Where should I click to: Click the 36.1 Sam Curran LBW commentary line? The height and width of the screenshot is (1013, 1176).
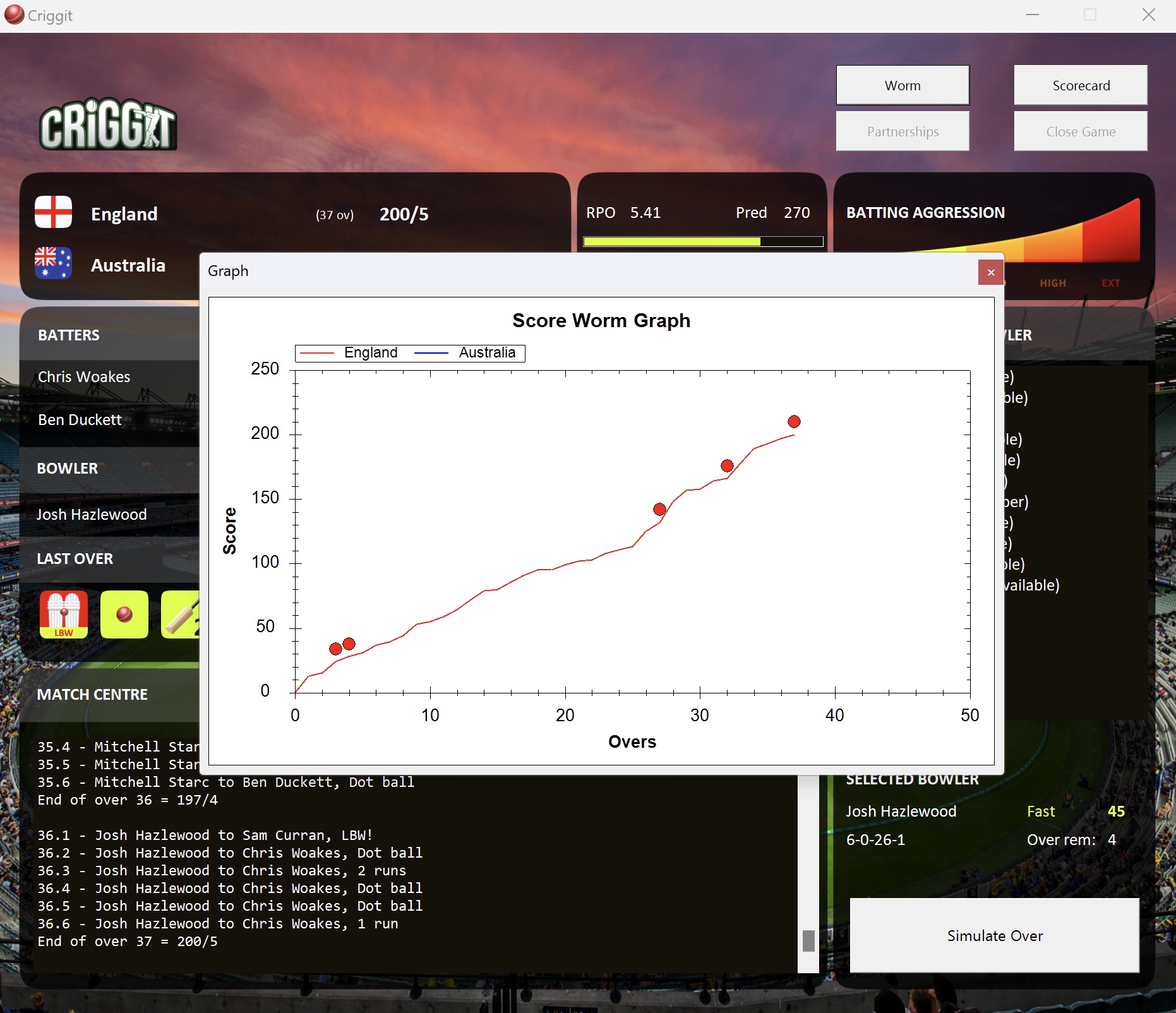click(x=205, y=835)
